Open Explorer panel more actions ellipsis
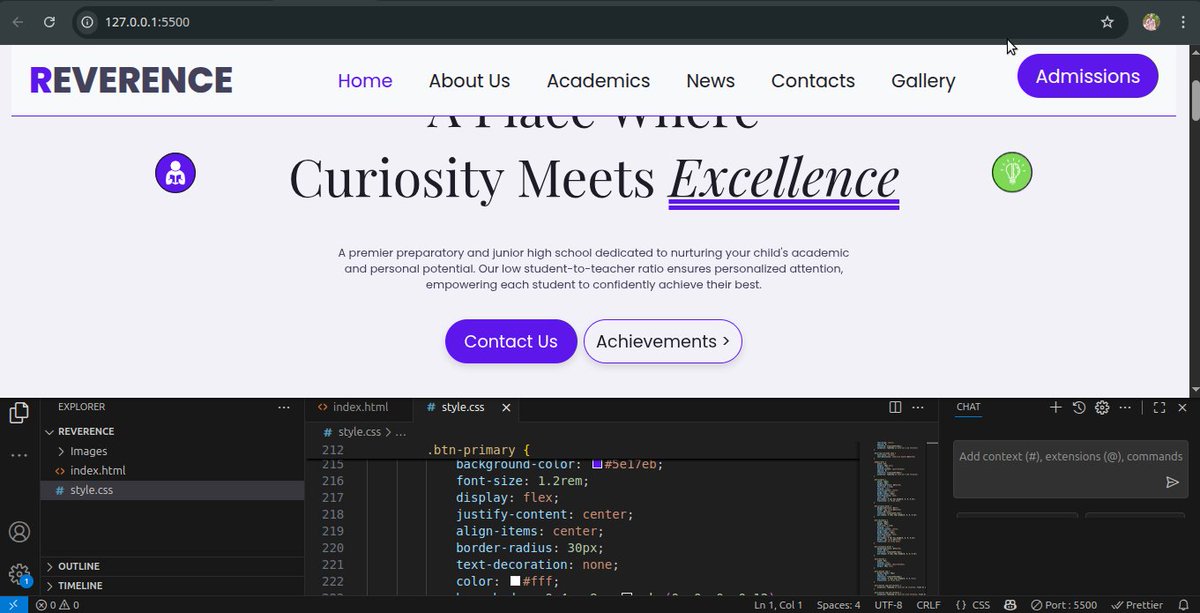The width and height of the screenshot is (1200, 613). (284, 407)
